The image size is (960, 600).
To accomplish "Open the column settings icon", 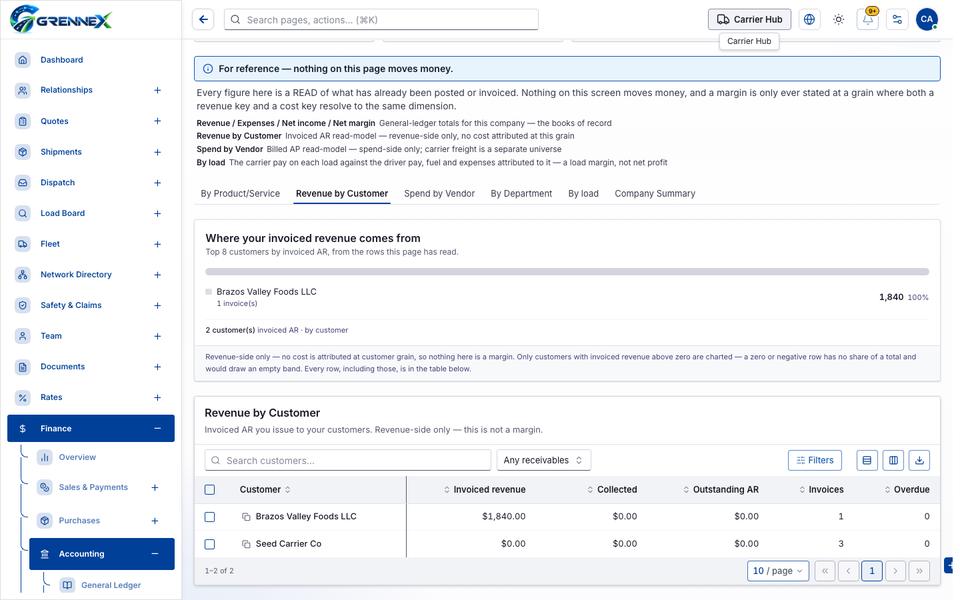I will click(893, 460).
